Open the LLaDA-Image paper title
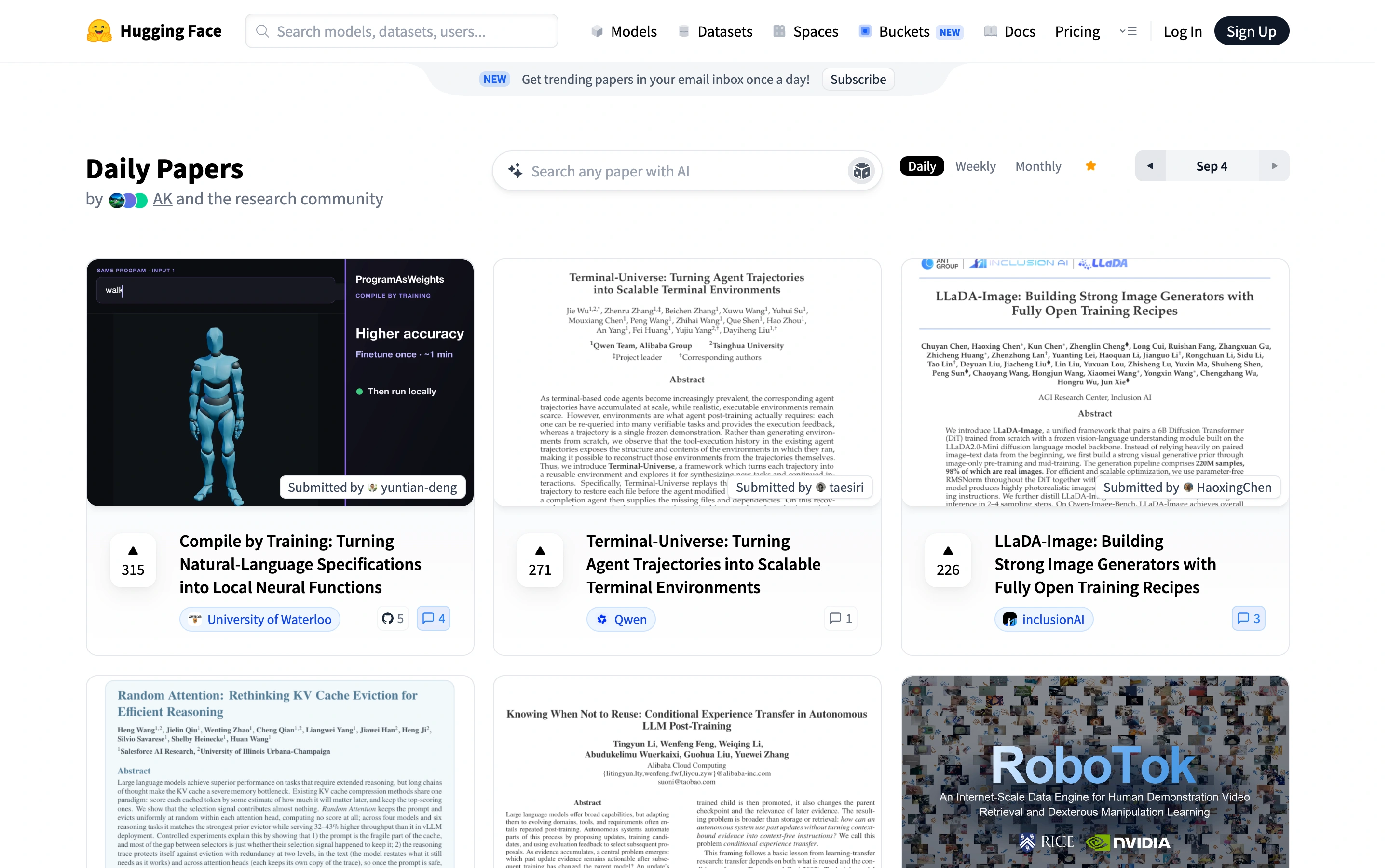This screenshot has width=1389, height=868. tap(1105, 564)
